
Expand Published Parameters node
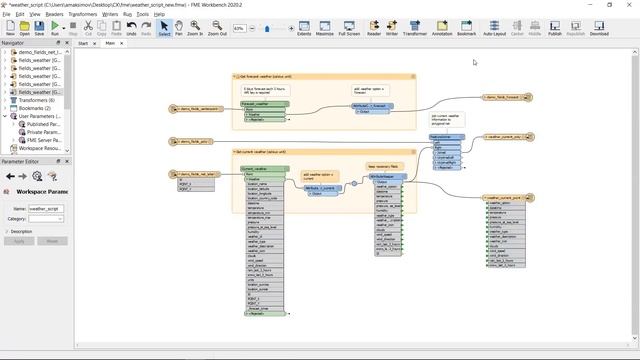13,124
